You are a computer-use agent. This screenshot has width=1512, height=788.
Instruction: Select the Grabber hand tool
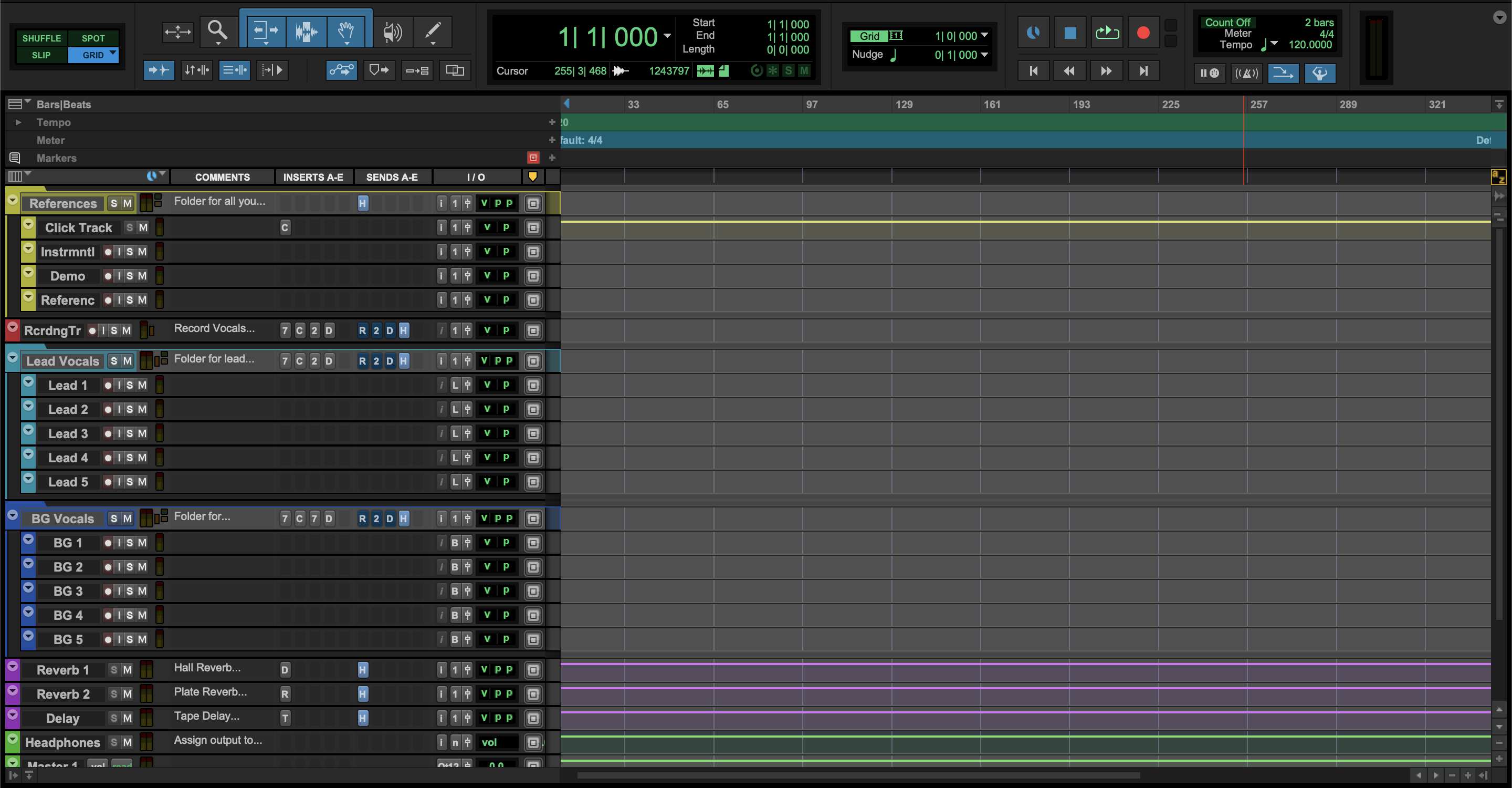click(x=346, y=32)
